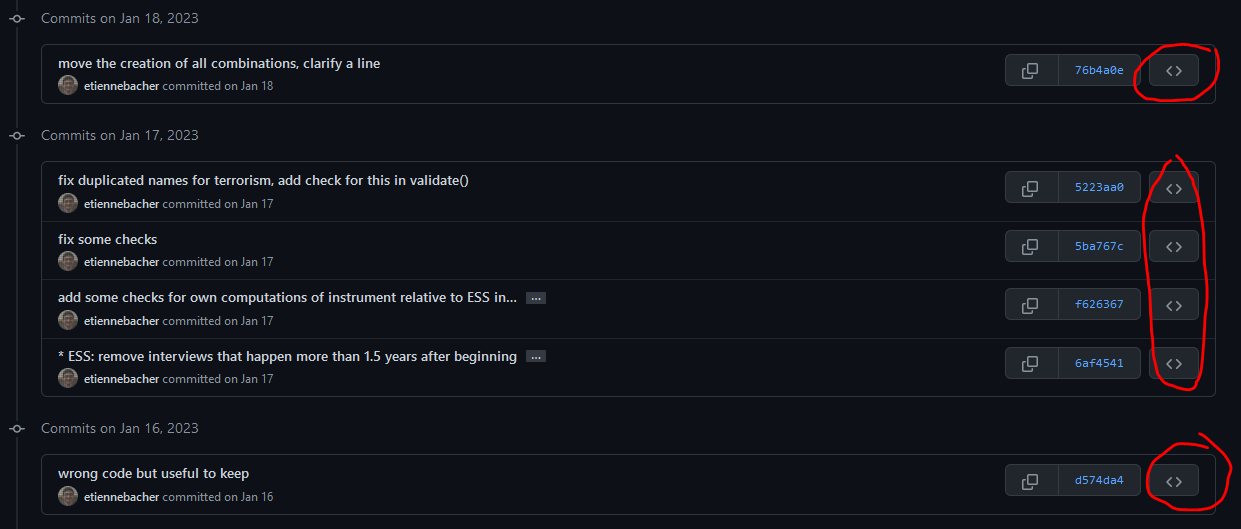Screen dimensions: 1241x529
Task: Browse repository at commit 5ba767c
Action: click(x=1174, y=246)
